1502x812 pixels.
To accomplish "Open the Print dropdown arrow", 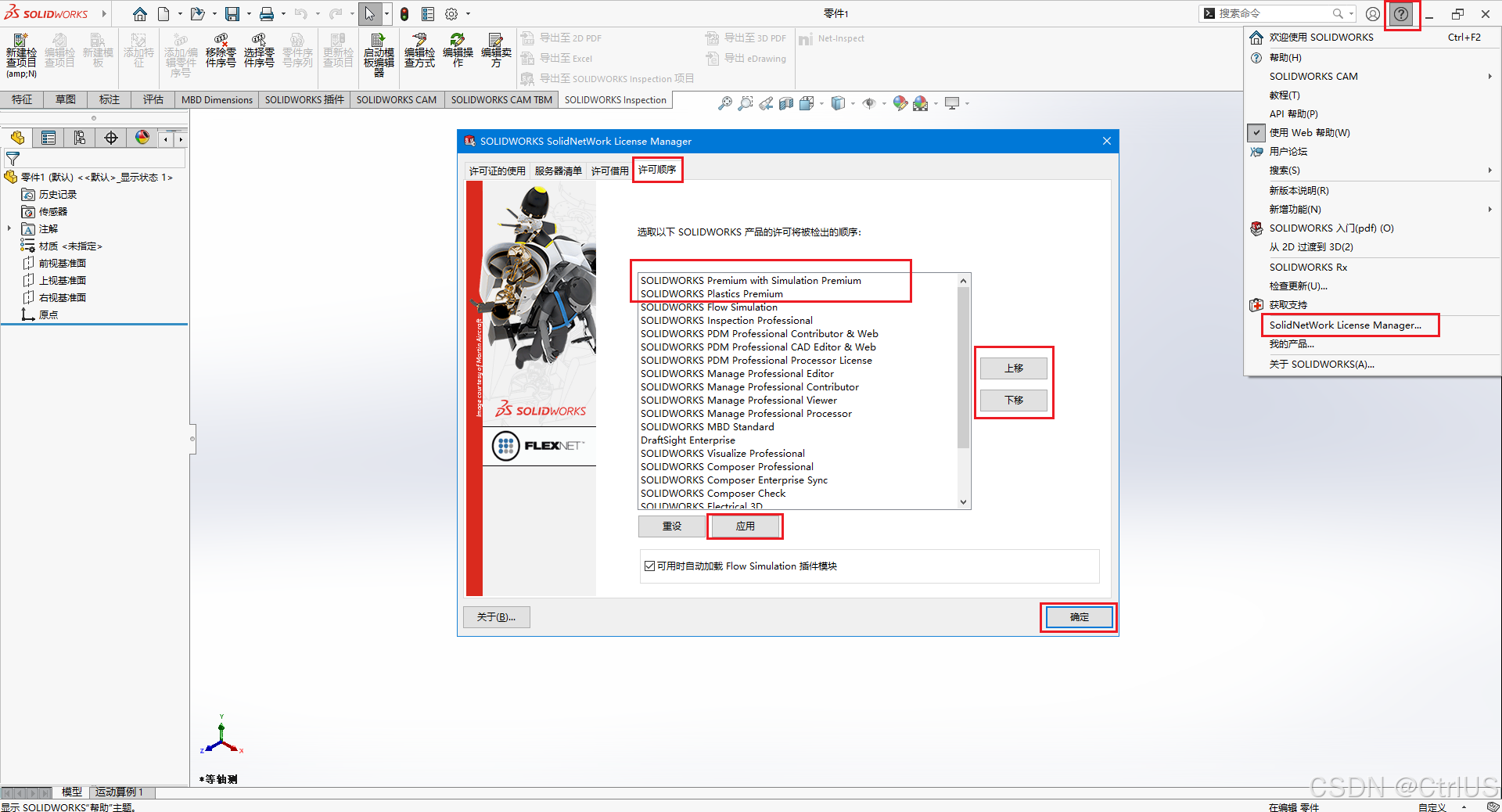I will 283,14.
